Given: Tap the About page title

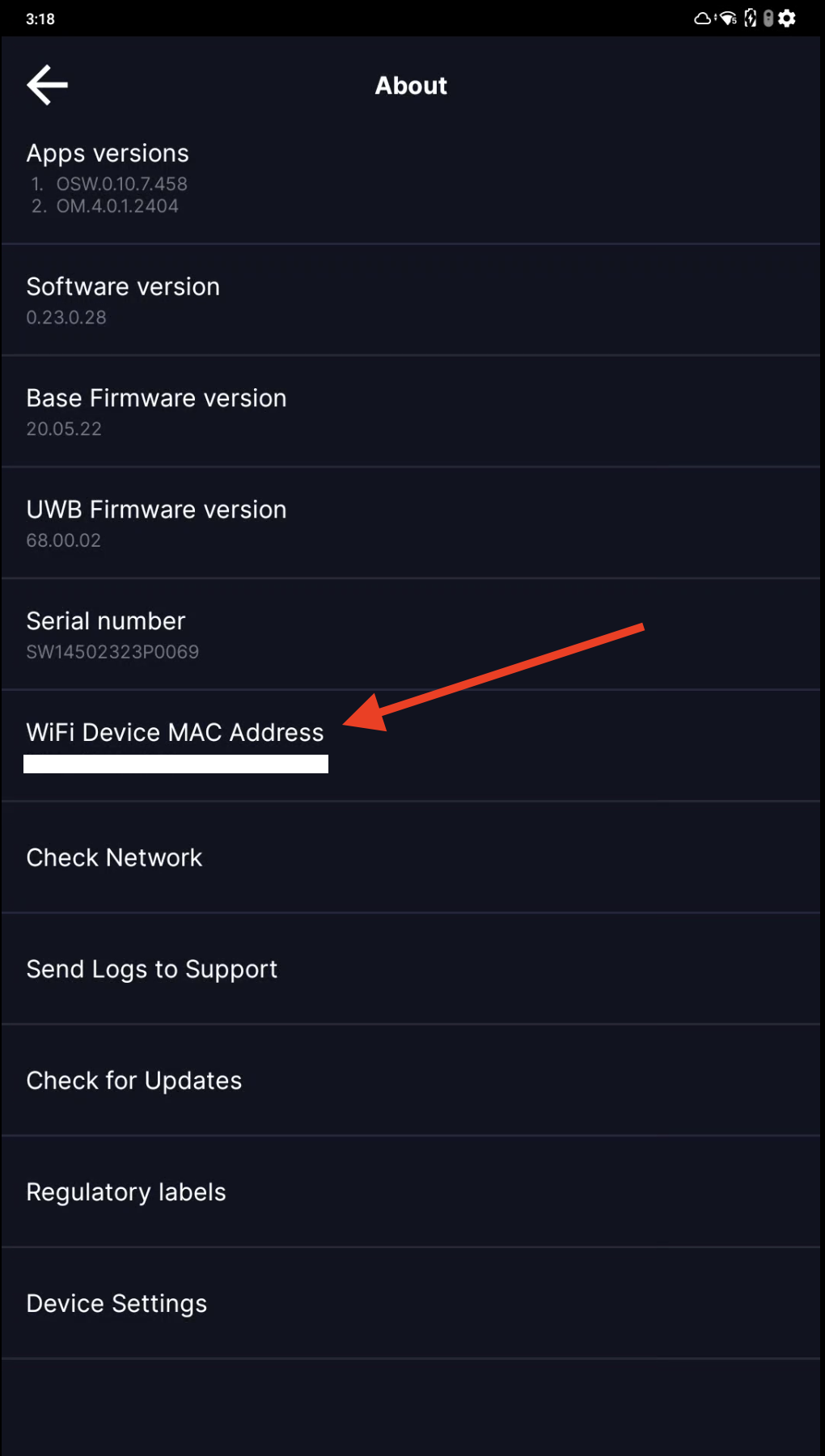Looking at the screenshot, I should pos(411,86).
